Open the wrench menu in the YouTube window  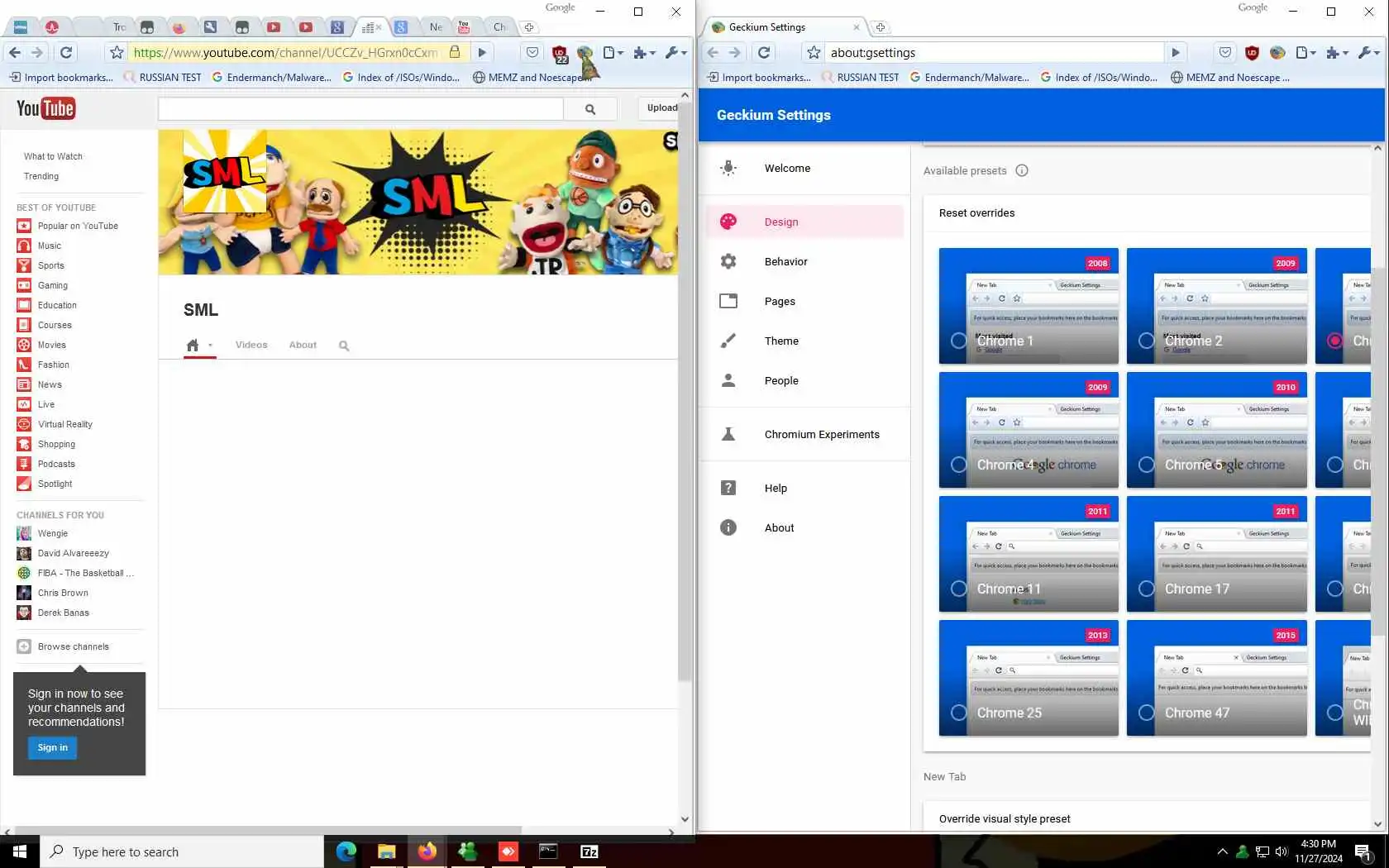pos(676,52)
